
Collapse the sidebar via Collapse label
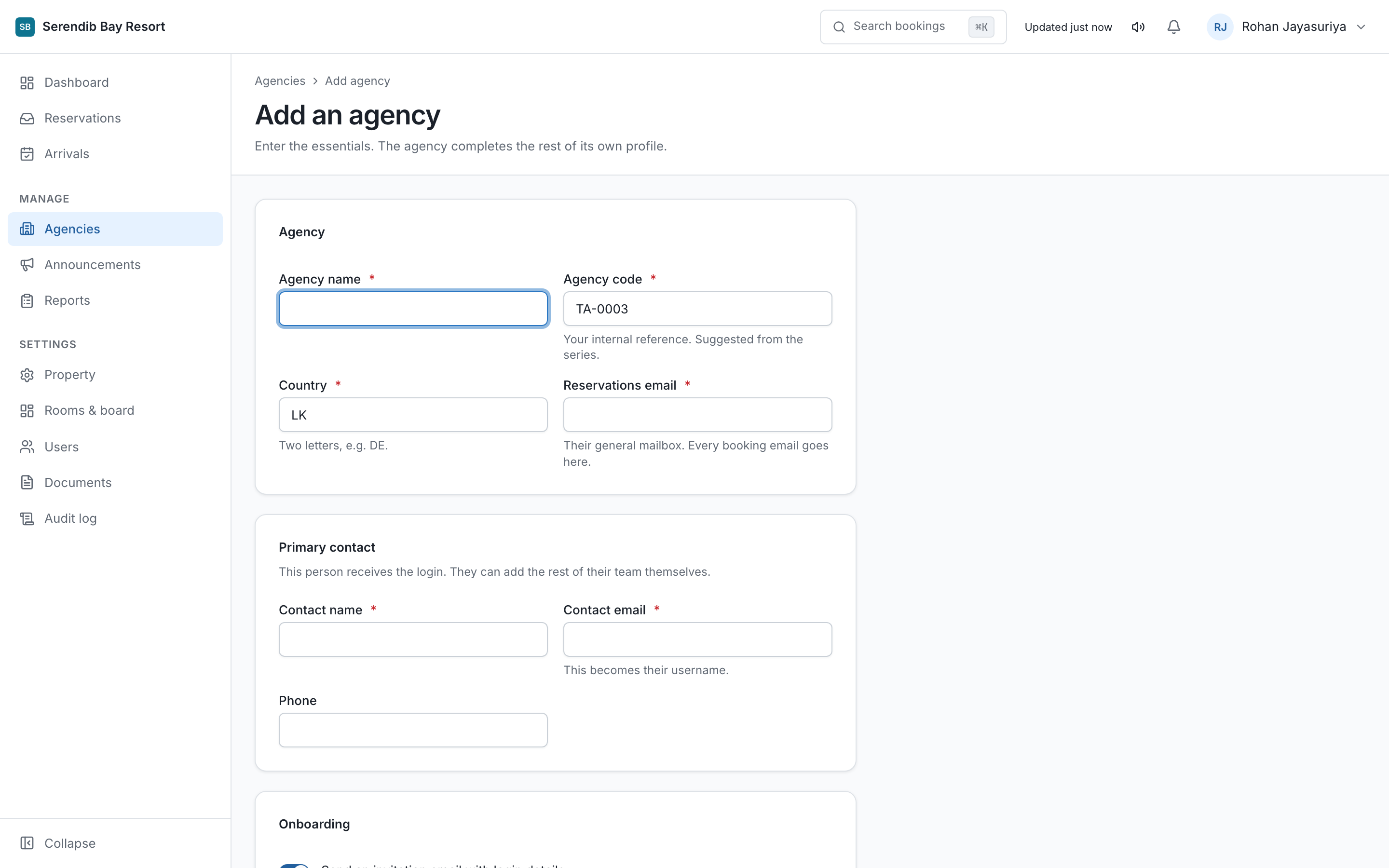tap(70, 843)
